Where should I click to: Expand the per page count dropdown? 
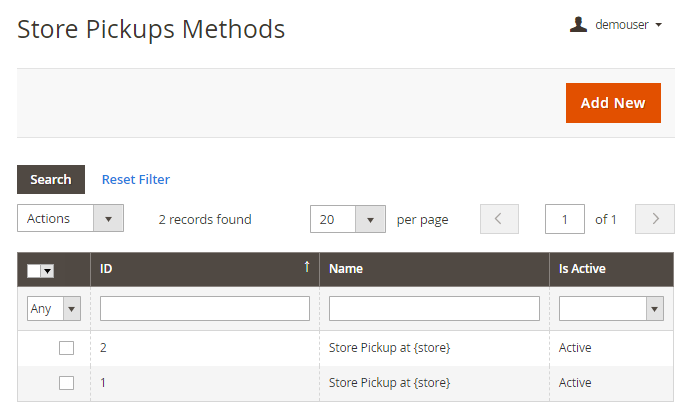(347, 219)
